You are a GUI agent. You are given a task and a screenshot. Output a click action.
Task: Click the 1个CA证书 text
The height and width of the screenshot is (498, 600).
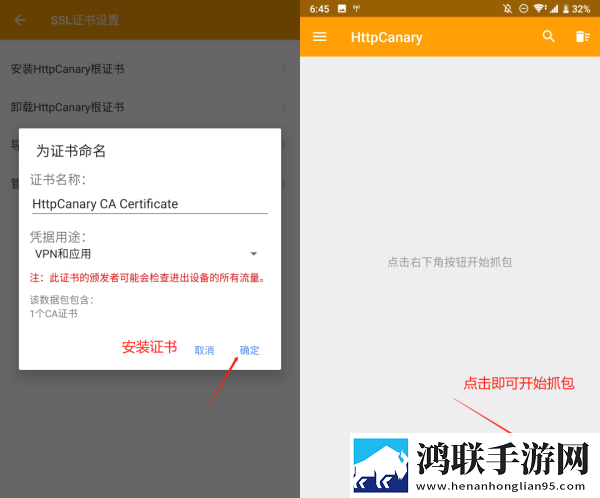(54, 314)
